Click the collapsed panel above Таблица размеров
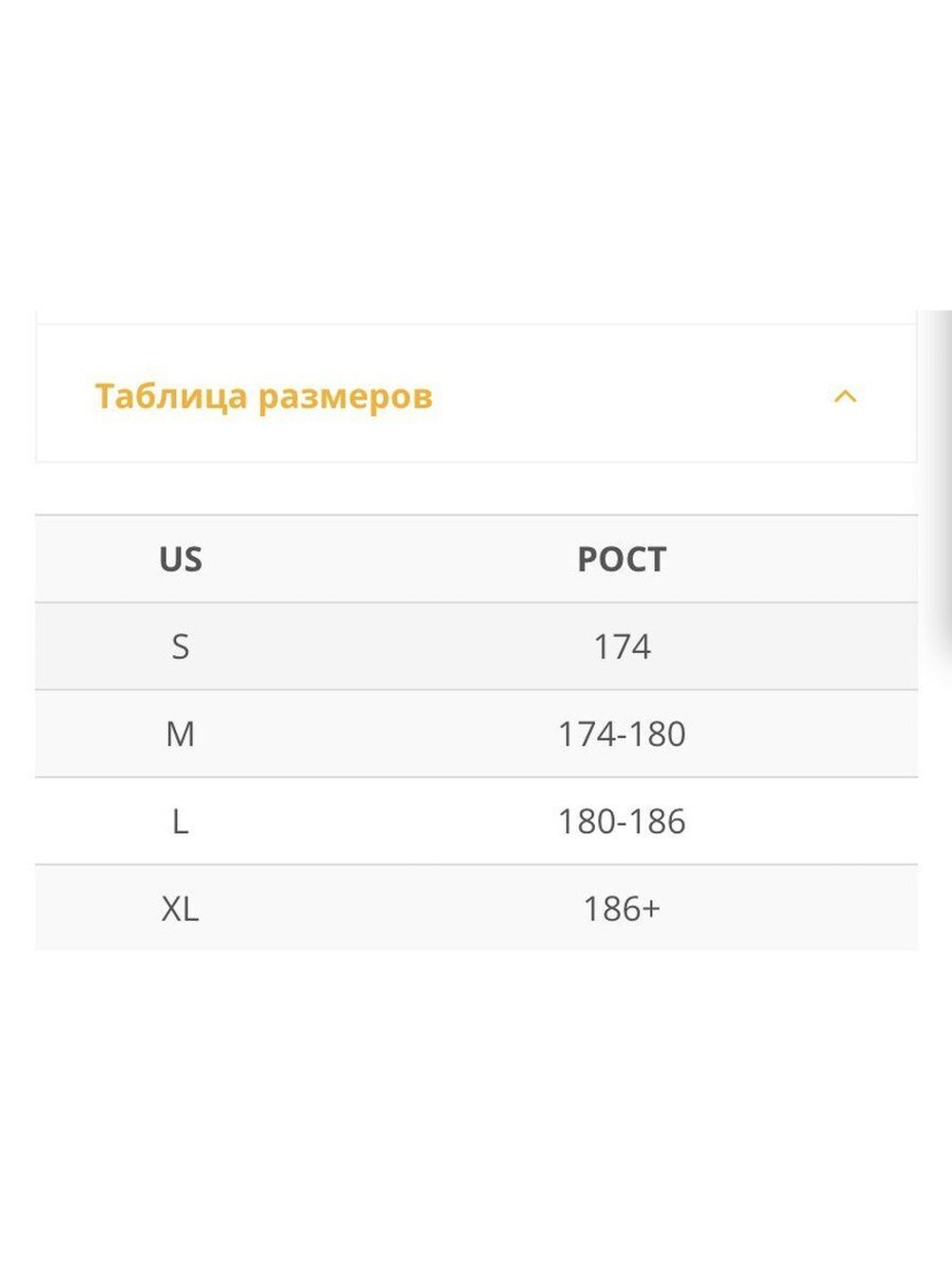952x1269 pixels. pos(476,317)
